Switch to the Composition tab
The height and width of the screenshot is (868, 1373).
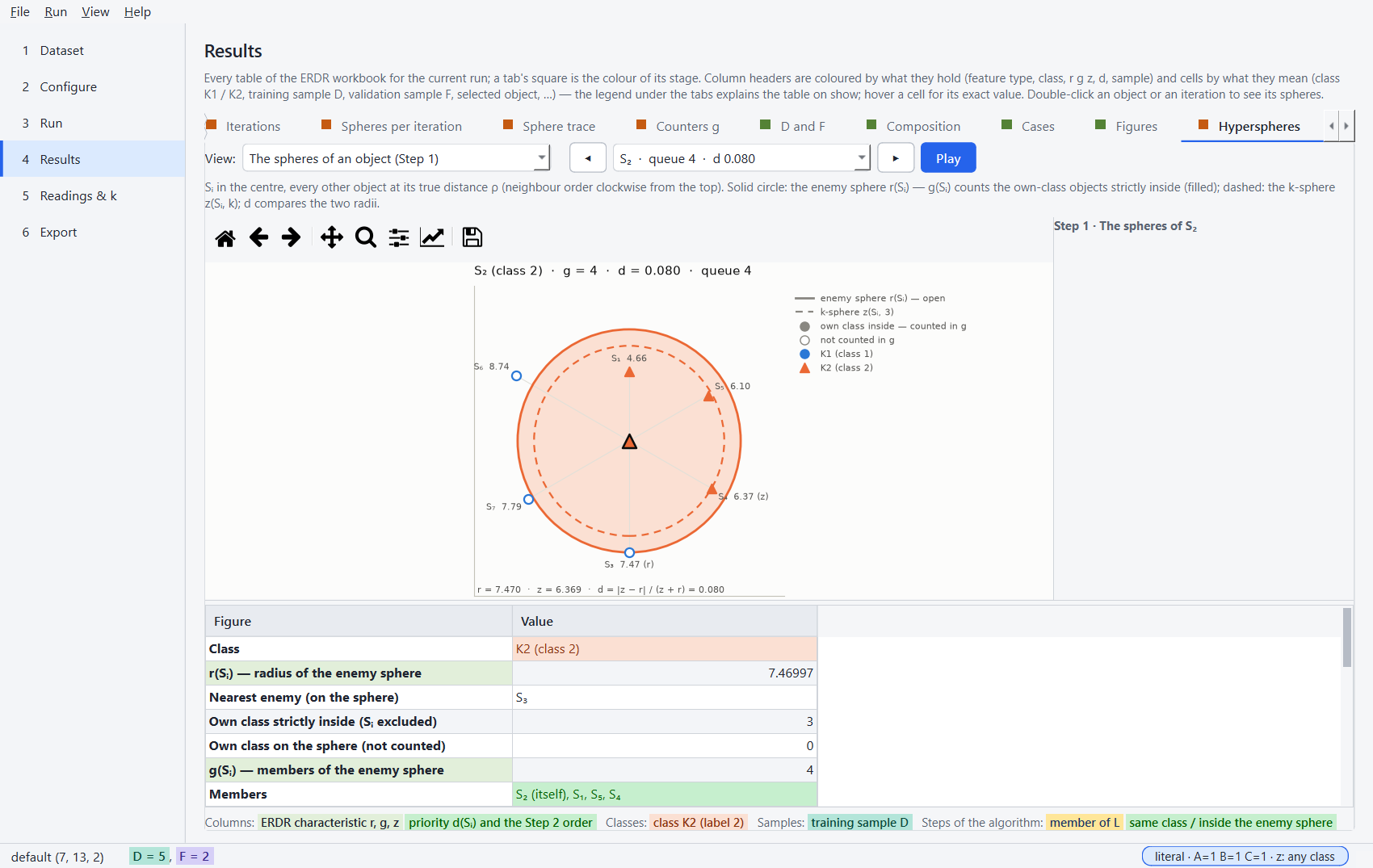click(914, 126)
